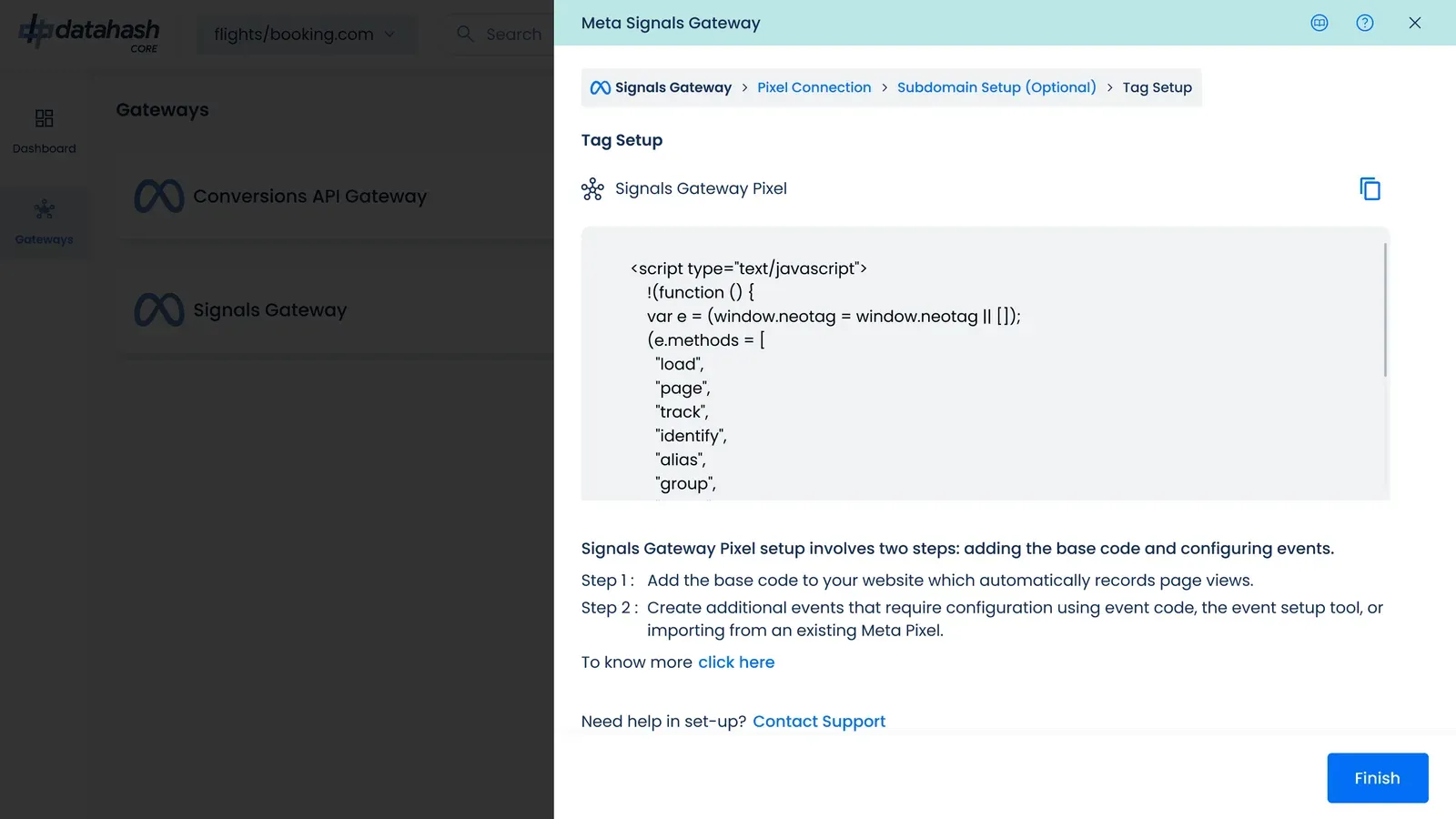The width and height of the screenshot is (1456, 819).
Task: Click the Signals Gateway Pixel hub icon
Action: [592, 189]
